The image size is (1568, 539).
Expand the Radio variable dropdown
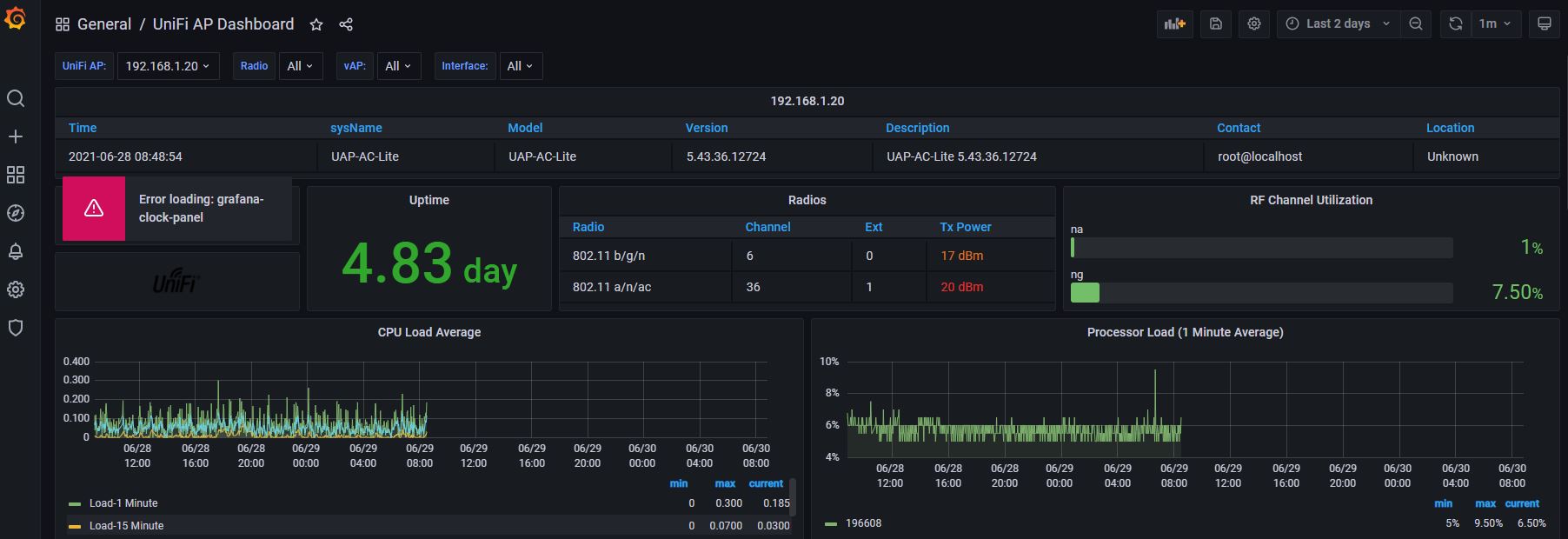(x=300, y=66)
